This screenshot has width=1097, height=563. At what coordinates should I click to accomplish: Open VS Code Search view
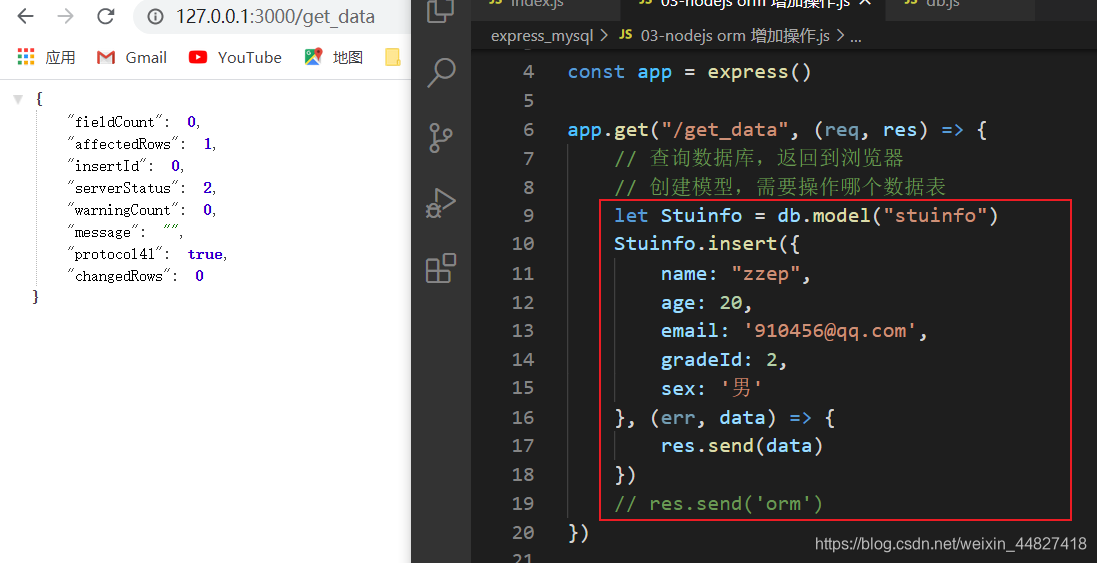coord(441,73)
